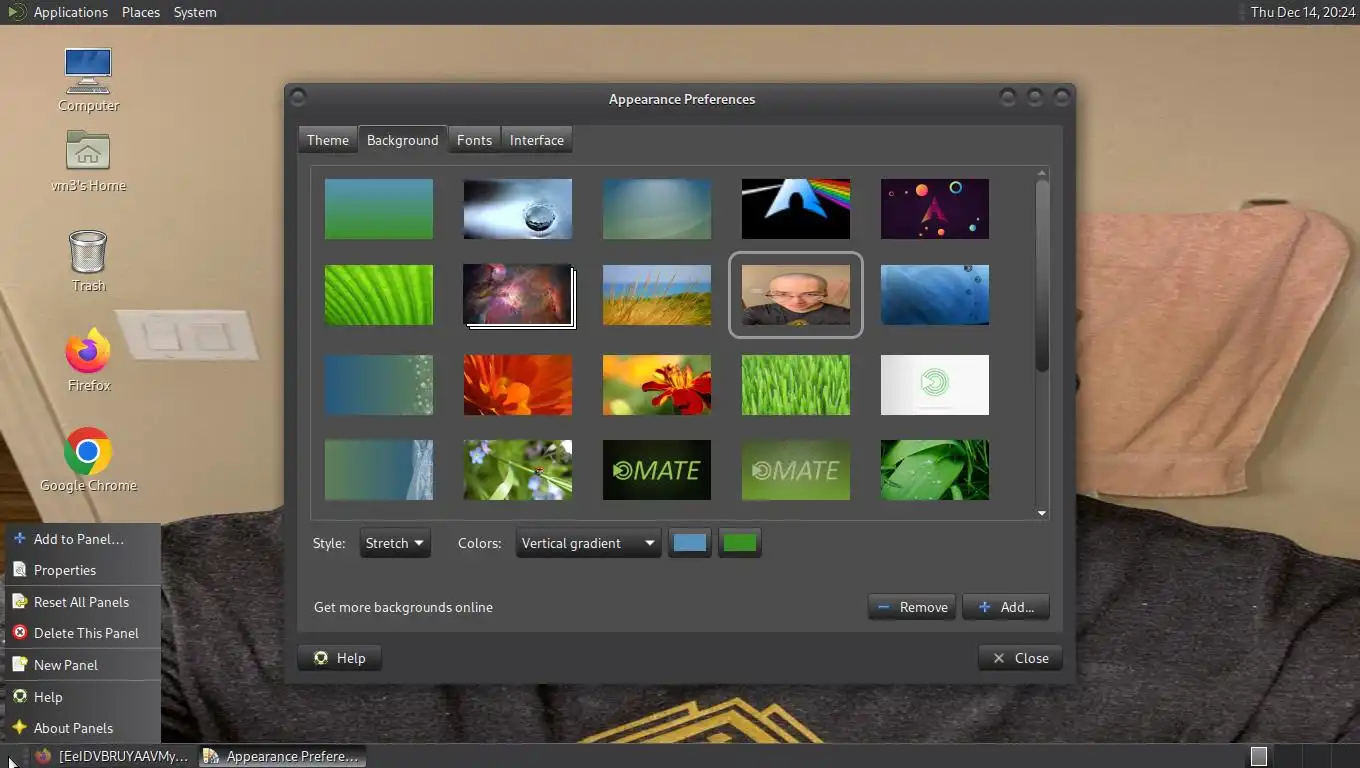
Task: Switch to the Theme tab
Action: tap(328, 140)
